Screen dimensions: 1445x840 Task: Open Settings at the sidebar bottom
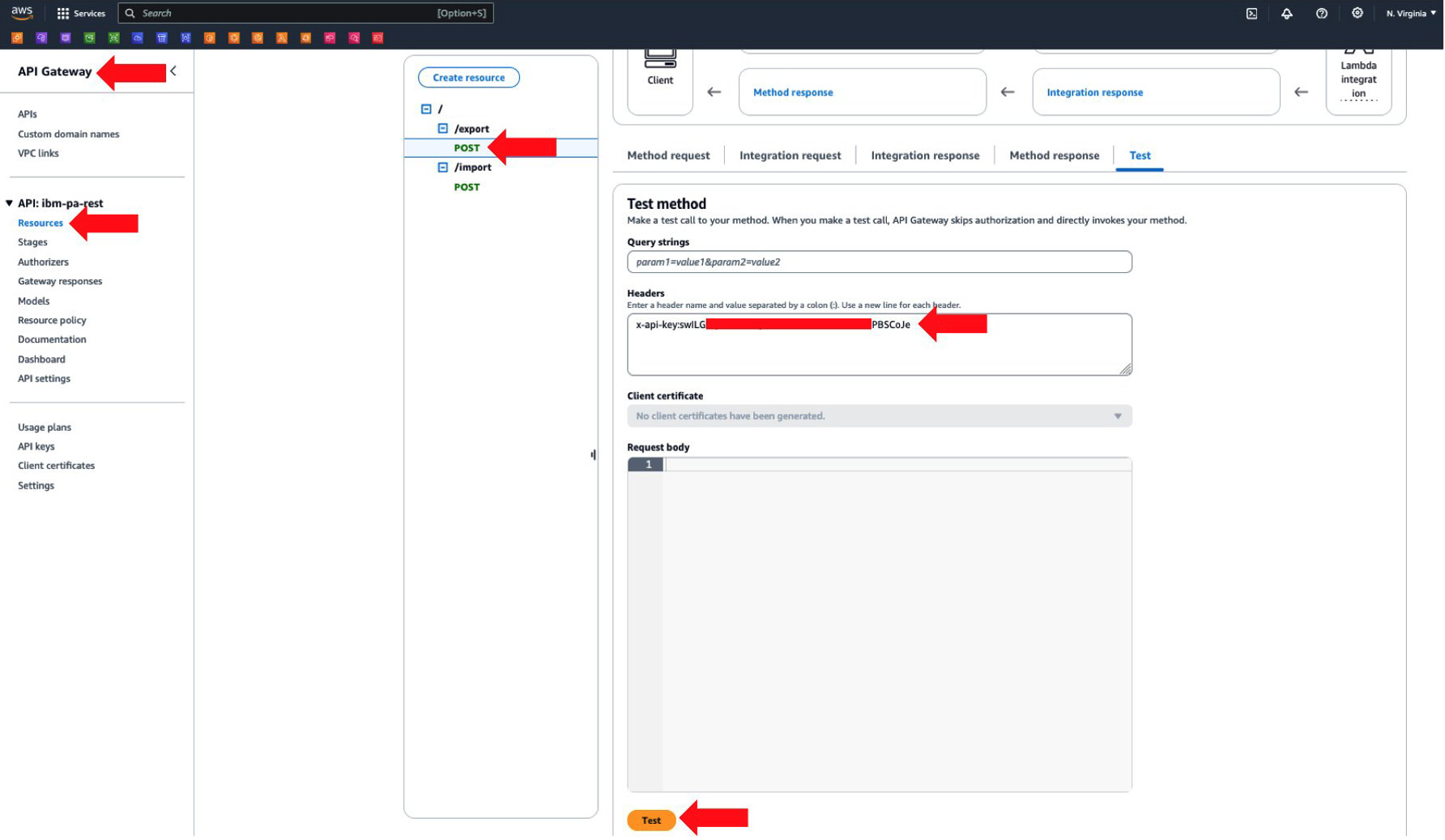coord(36,486)
